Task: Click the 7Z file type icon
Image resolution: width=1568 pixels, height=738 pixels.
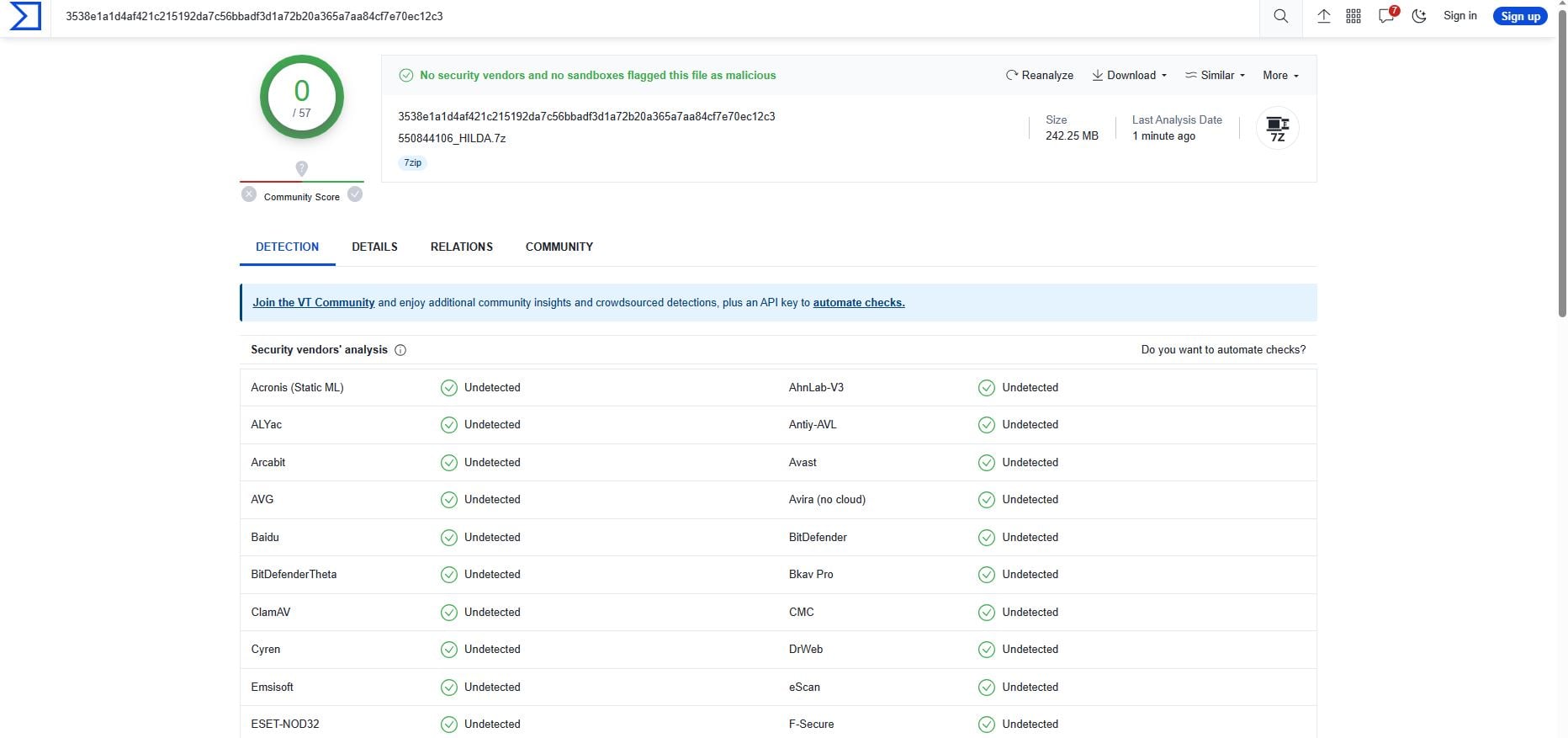Action: (x=1277, y=129)
